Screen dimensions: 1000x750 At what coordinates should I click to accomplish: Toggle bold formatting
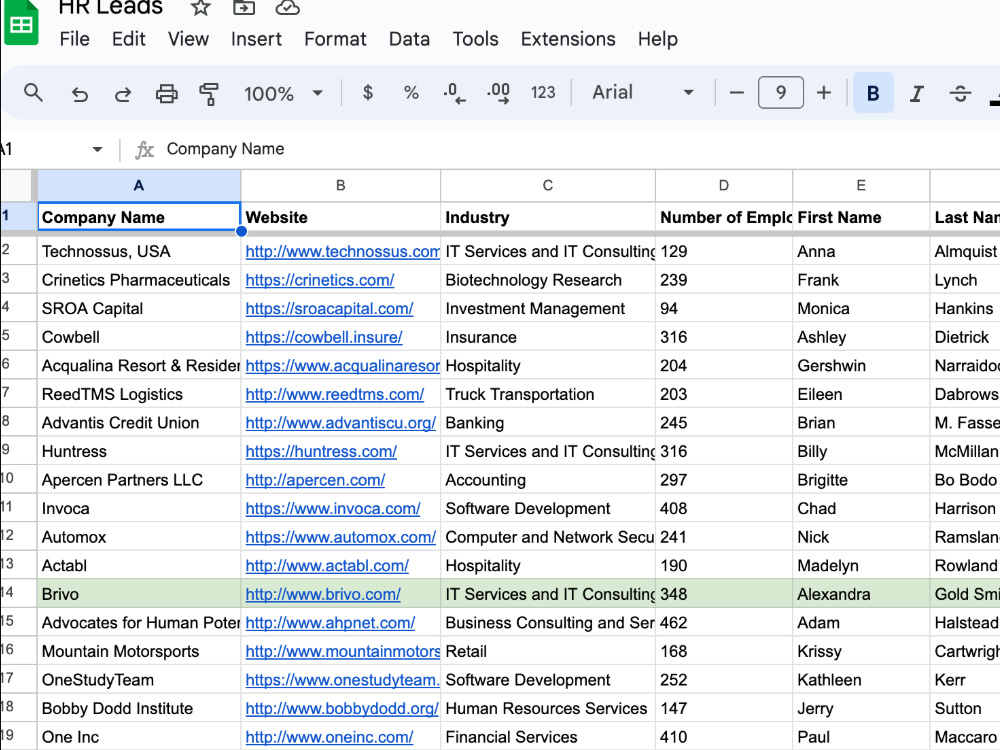coord(873,93)
